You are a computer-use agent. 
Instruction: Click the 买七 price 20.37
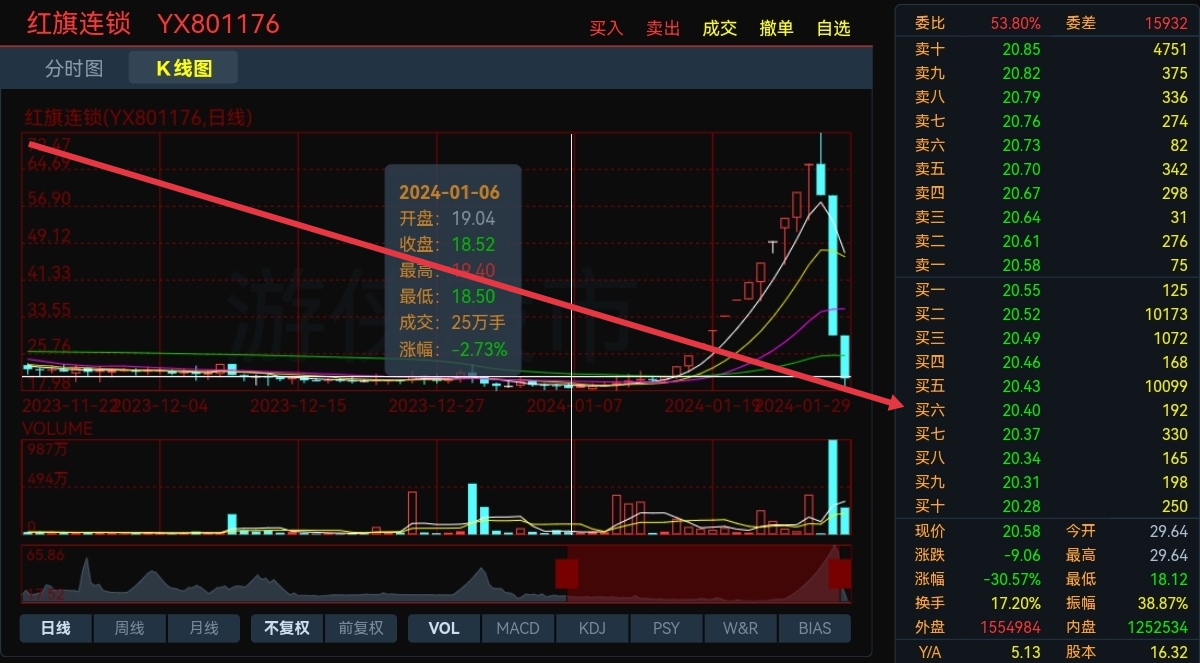(1021, 434)
